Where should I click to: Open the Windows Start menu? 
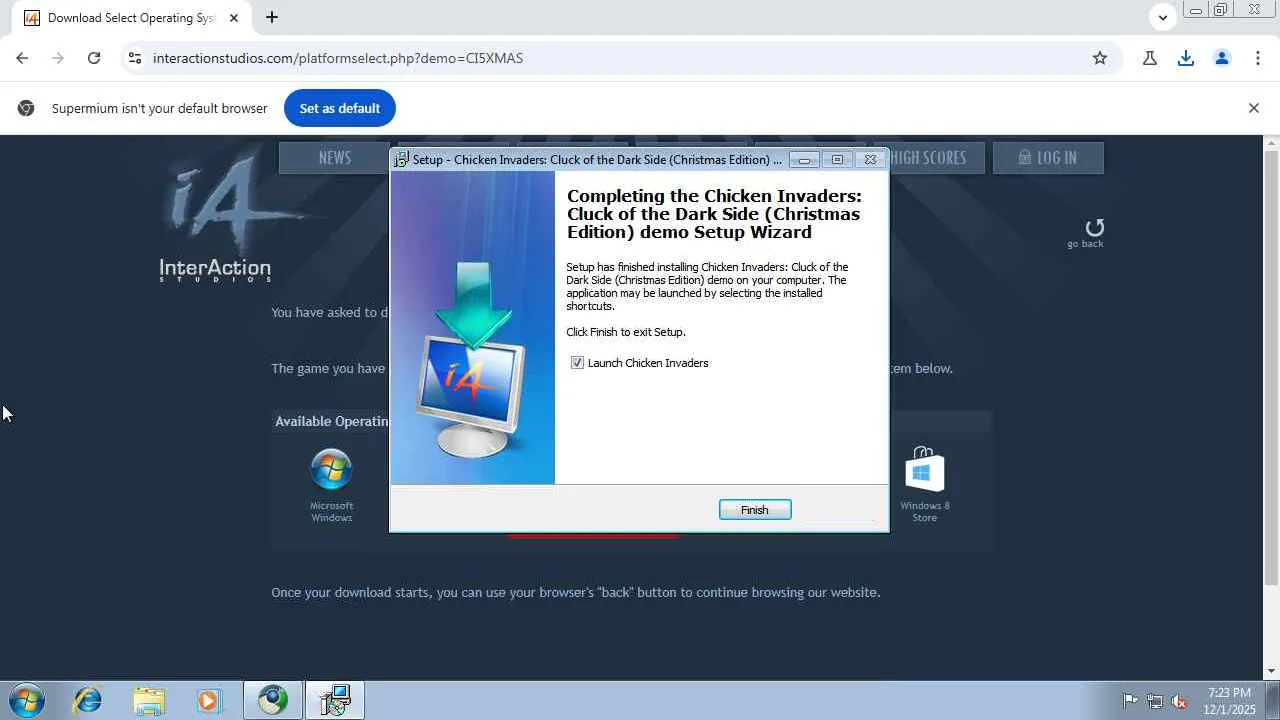[x=26, y=700]
